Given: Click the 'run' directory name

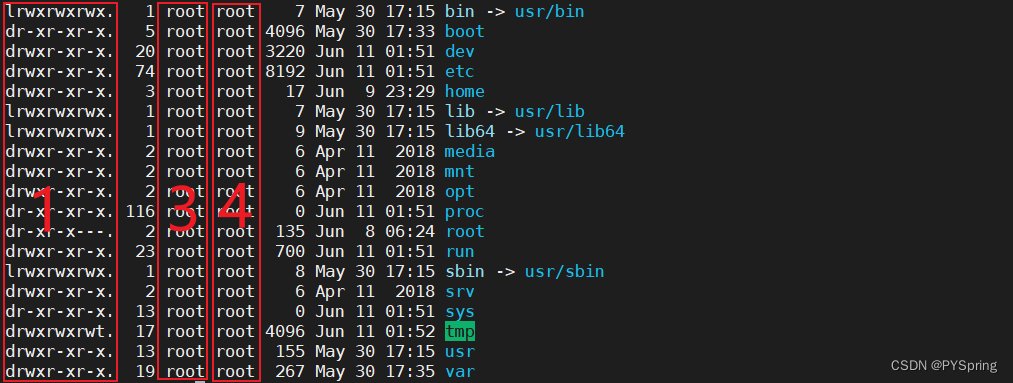Looking at the screenshot, I should click(459, 251).
